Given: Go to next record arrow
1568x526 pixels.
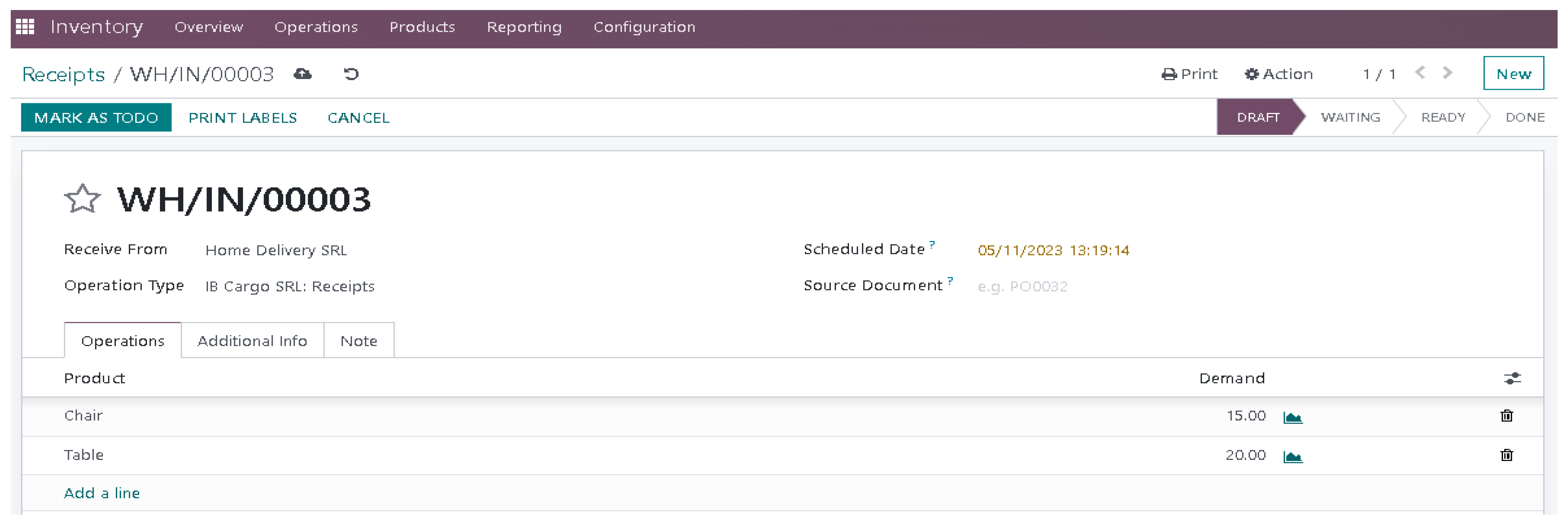Looking at the screenshot, I should 1447,73.
